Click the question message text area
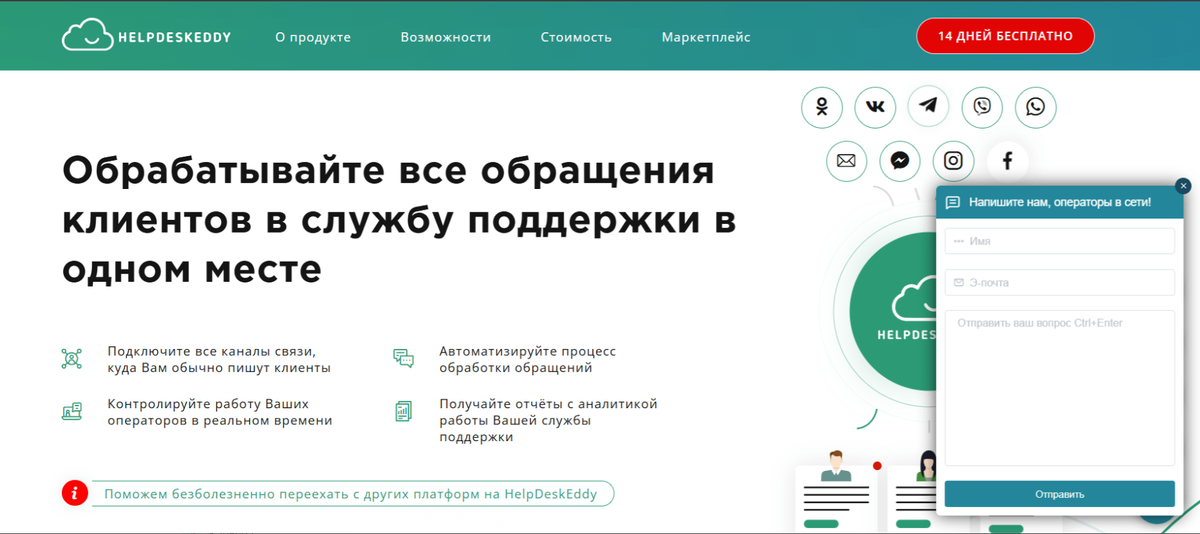 click(1060, 388)
